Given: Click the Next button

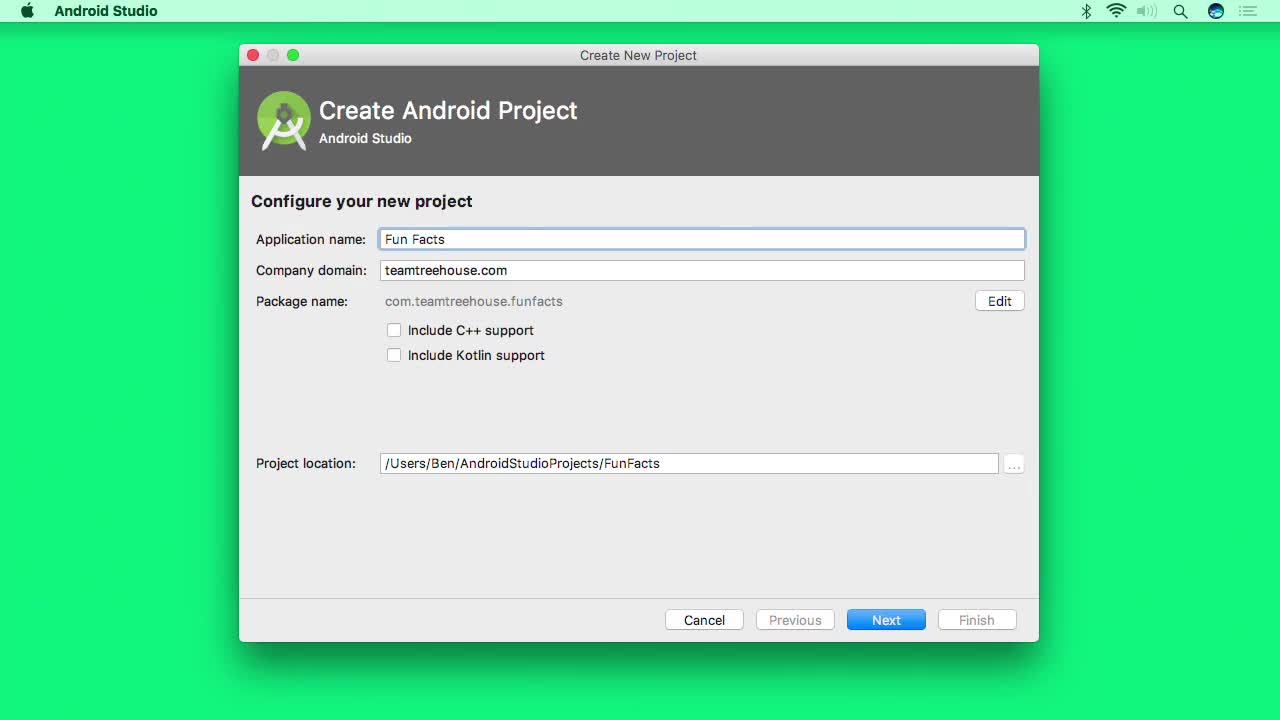Looking at the screenshot, I should click(886, 619).
